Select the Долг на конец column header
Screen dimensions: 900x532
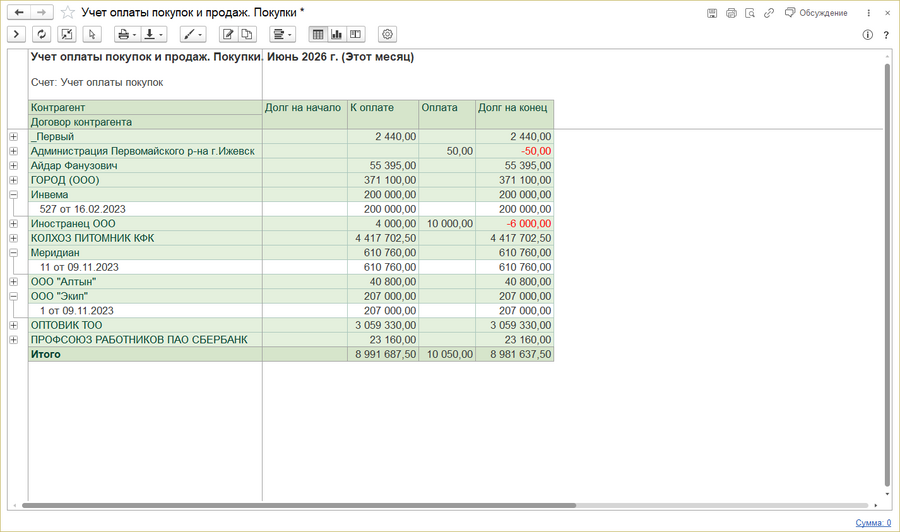click(x=515, y=114)
